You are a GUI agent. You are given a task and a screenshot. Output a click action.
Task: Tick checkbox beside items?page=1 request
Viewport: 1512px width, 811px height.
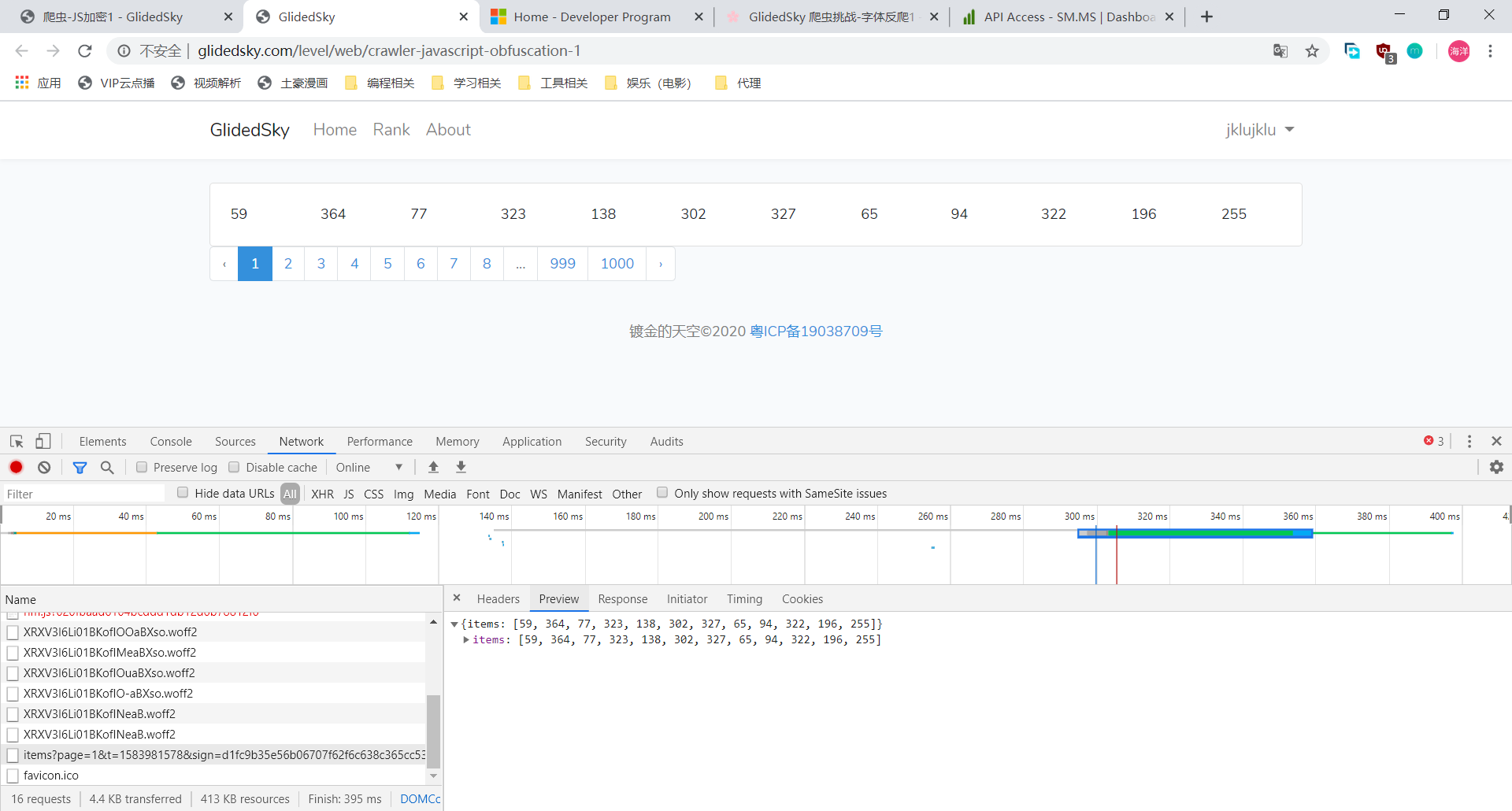coord(13,755)
